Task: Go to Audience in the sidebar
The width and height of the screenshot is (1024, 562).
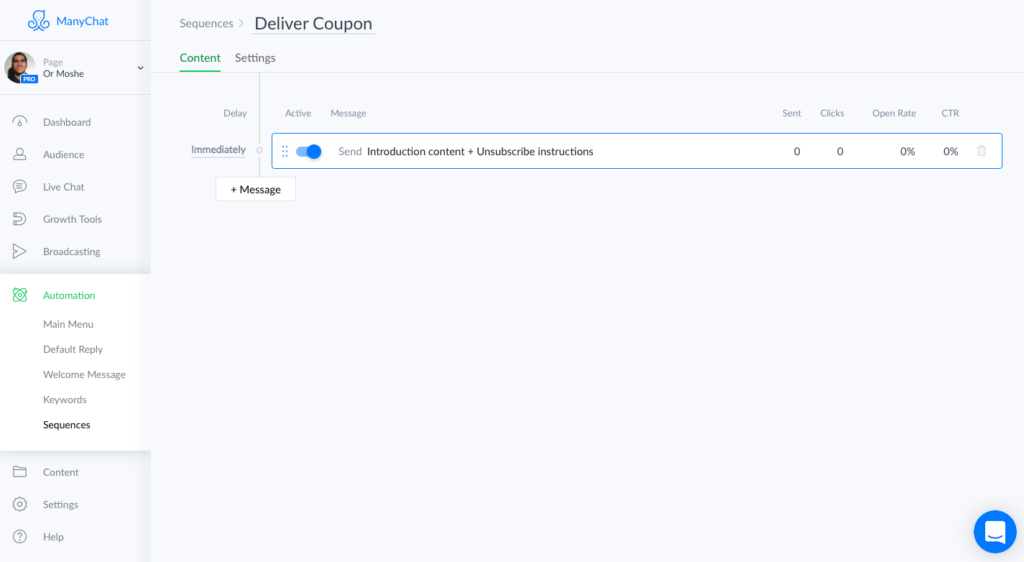Action: tap(63, 154)
